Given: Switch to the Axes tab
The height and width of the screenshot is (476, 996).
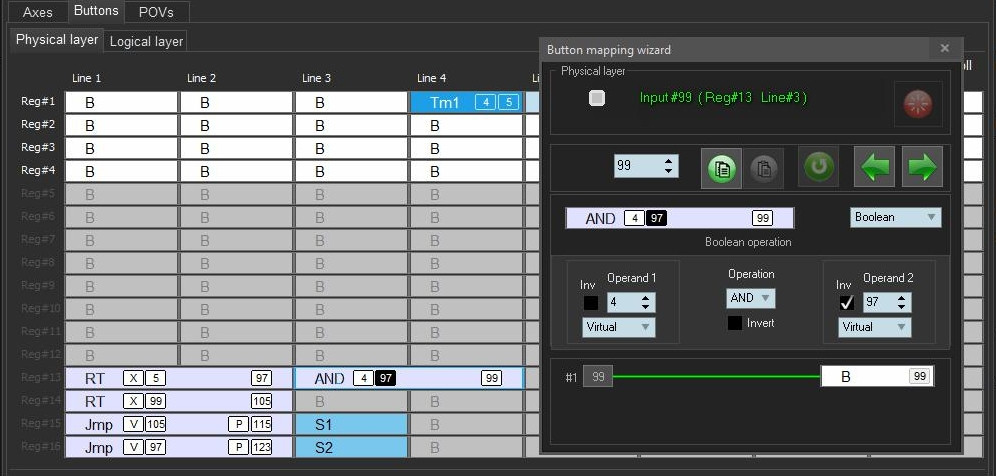Looking at the screenshot, I should tap(37, 12).
